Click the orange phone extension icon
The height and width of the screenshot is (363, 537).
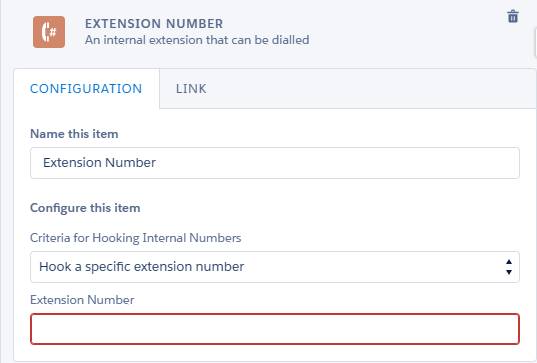(49, 32)
